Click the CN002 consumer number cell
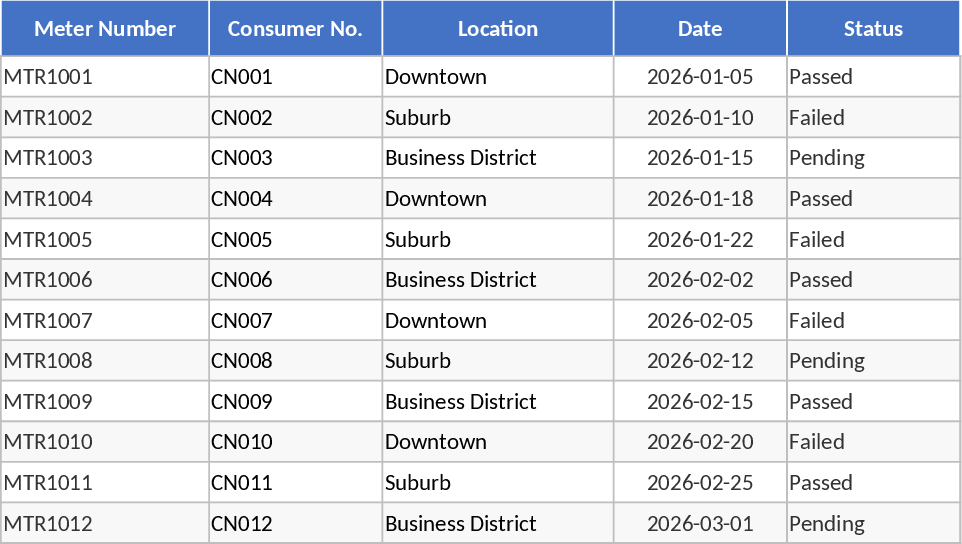Viewport: 962px width, 544px height. 242,118
